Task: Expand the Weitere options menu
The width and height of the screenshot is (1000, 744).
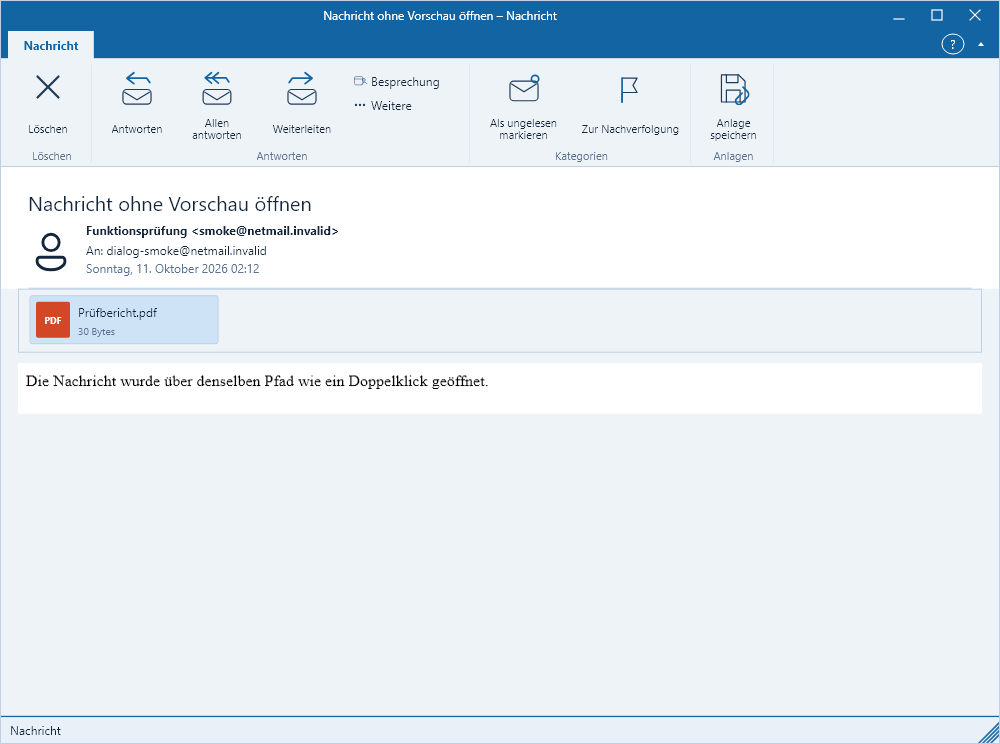Action: tap(383, 106)
